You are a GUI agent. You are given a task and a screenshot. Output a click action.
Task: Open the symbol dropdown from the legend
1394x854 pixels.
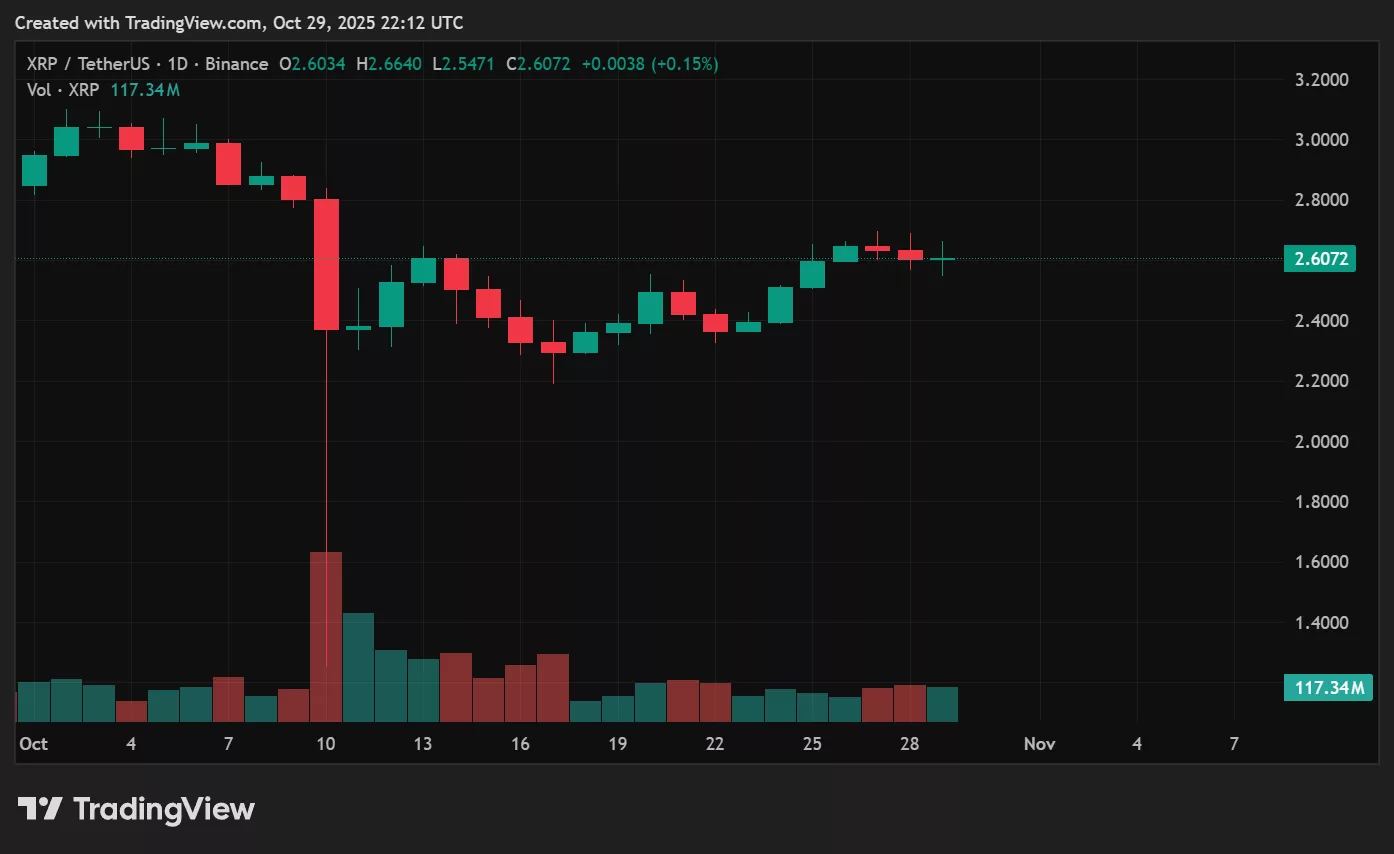click(89, 63)
